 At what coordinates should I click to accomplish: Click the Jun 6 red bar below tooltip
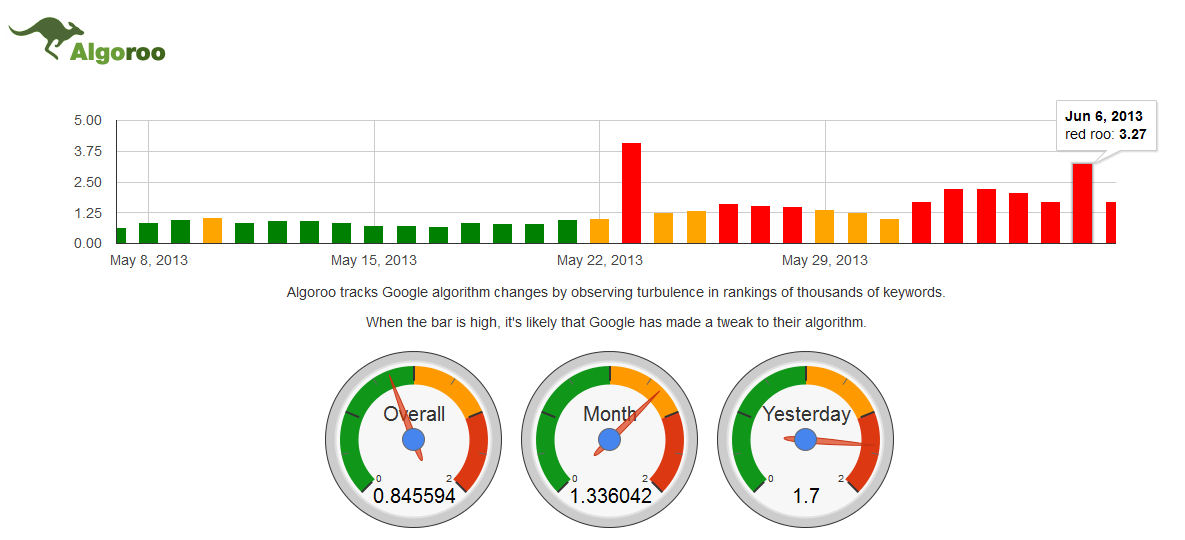pyautogui.click(x=1082, y=203)
